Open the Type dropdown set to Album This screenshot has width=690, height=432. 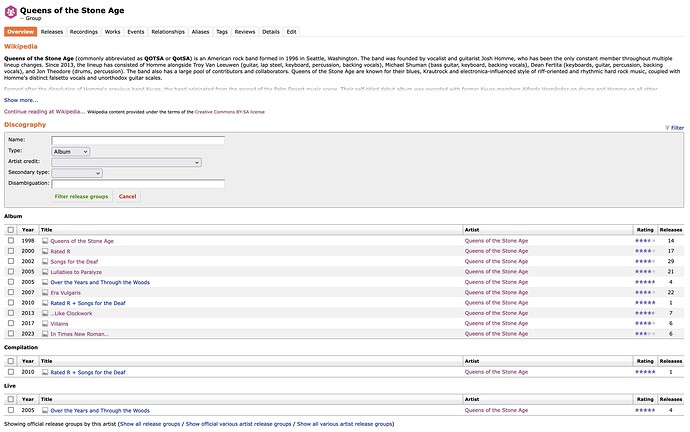tap(71, 151)
